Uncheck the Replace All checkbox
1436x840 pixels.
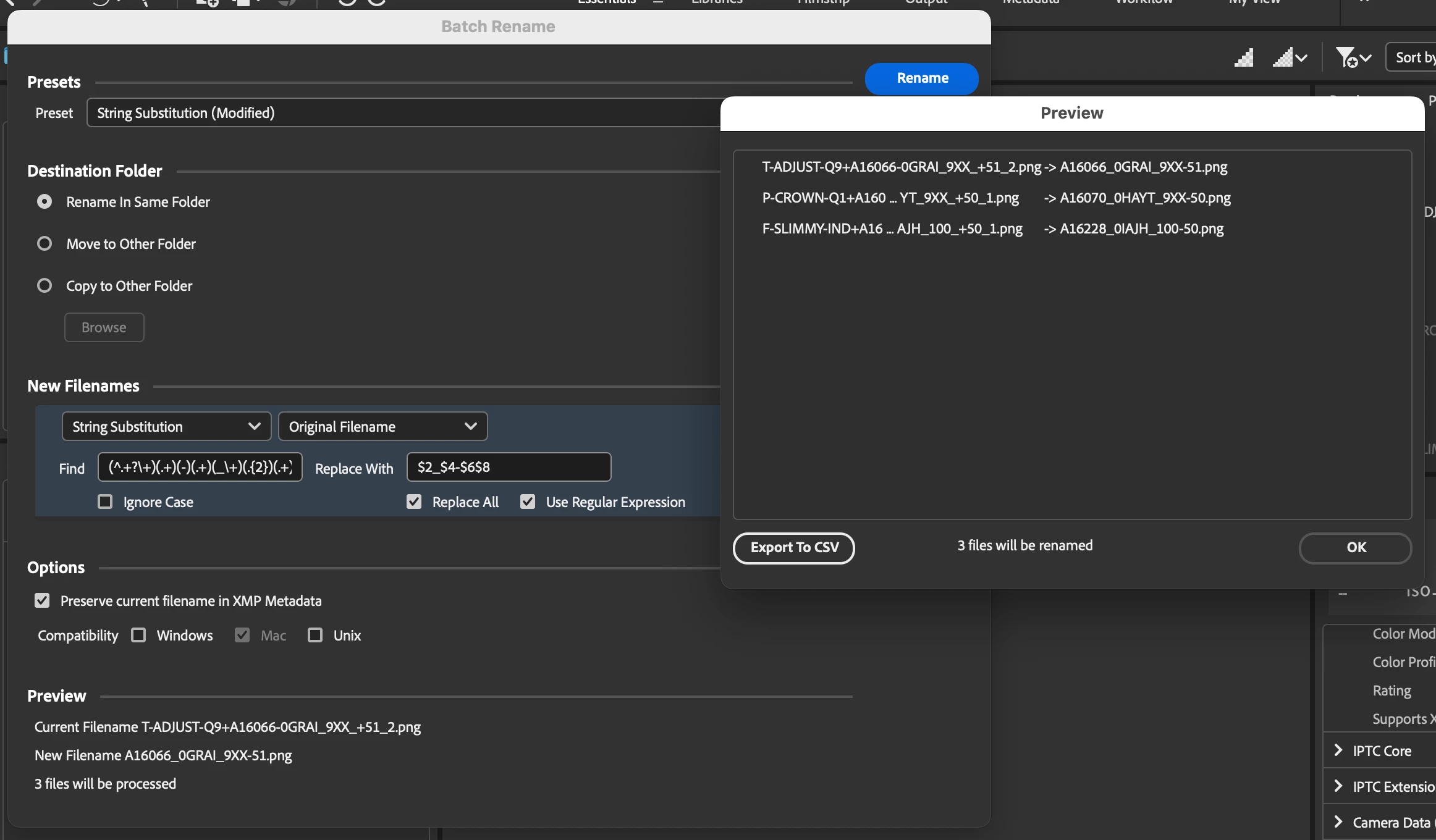(414, 502)
